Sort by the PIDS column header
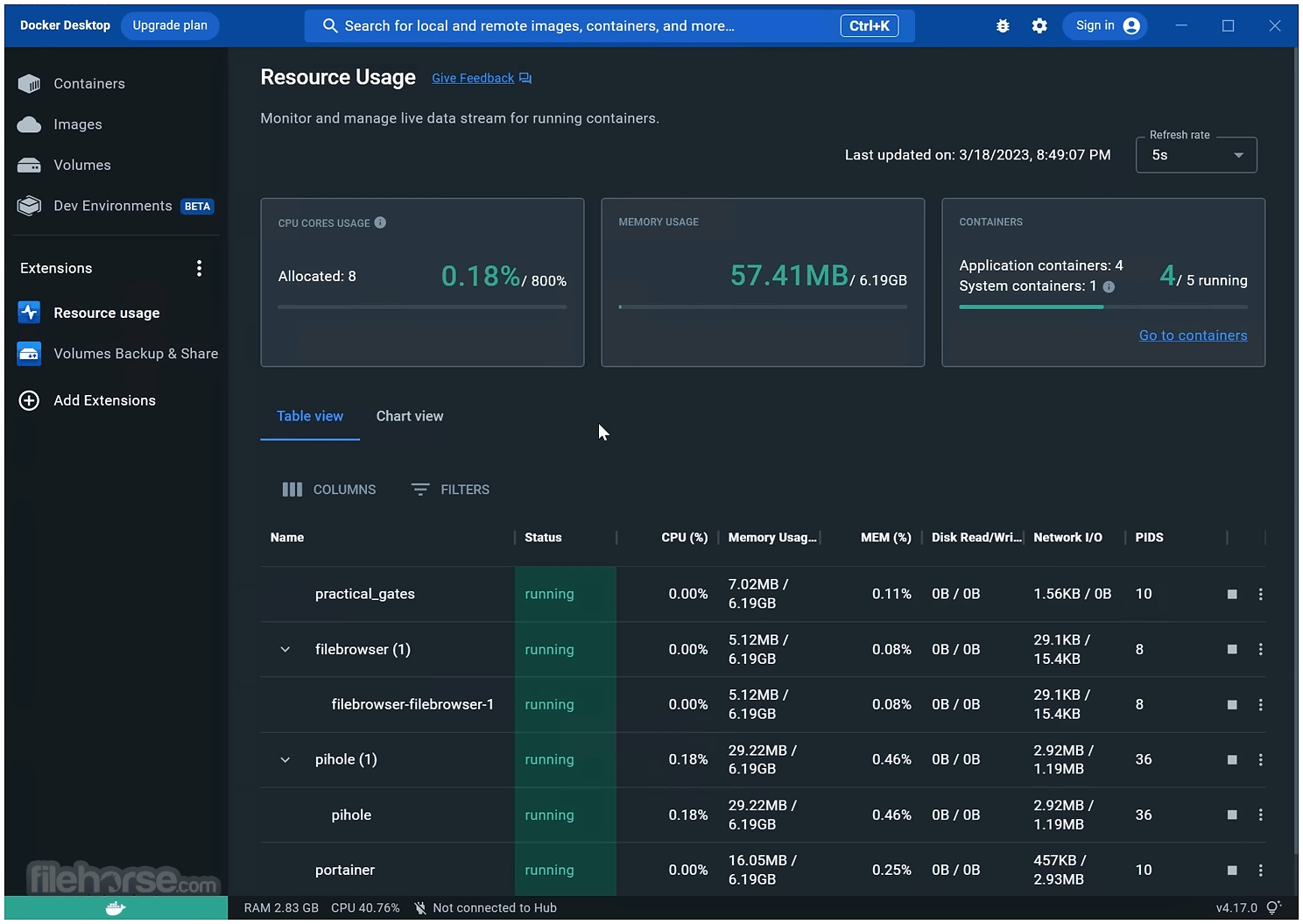Viewport: 1303px width, 924px height. 1150,538
